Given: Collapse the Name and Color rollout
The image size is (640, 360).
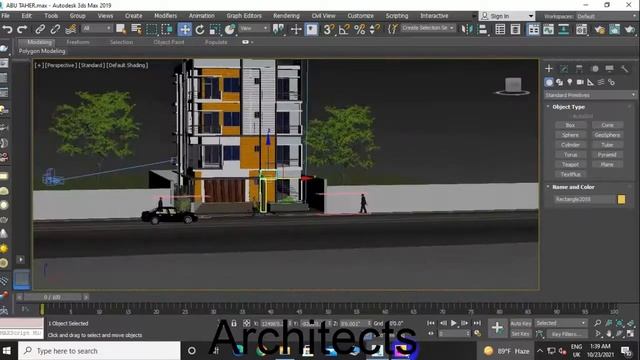Looking at the screenshot, I should (573, 187).
